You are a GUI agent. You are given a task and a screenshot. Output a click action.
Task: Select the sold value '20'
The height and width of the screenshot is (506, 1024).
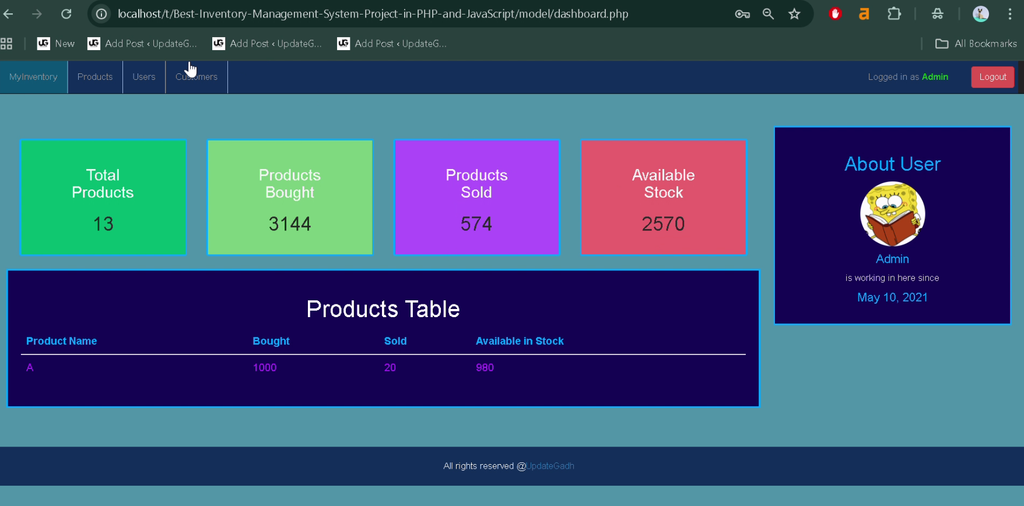(390, 368)
